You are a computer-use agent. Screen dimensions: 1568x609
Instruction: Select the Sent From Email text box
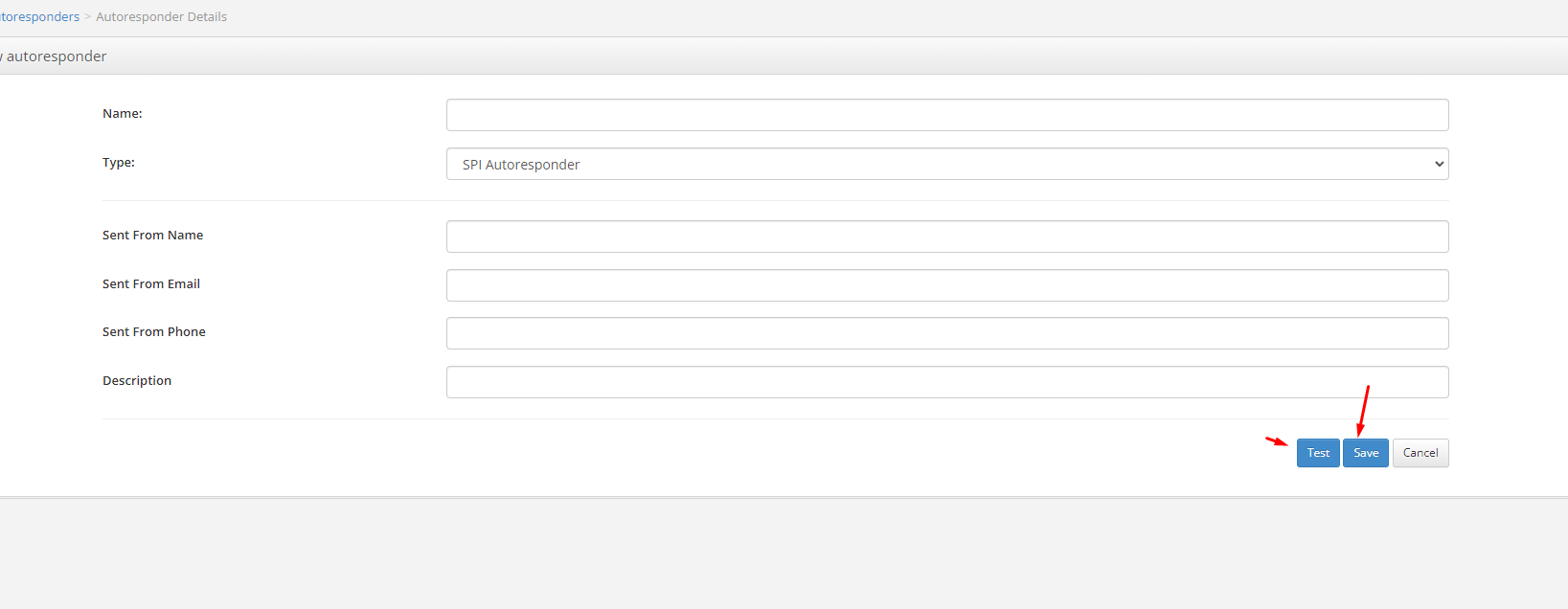click(947, 285)
